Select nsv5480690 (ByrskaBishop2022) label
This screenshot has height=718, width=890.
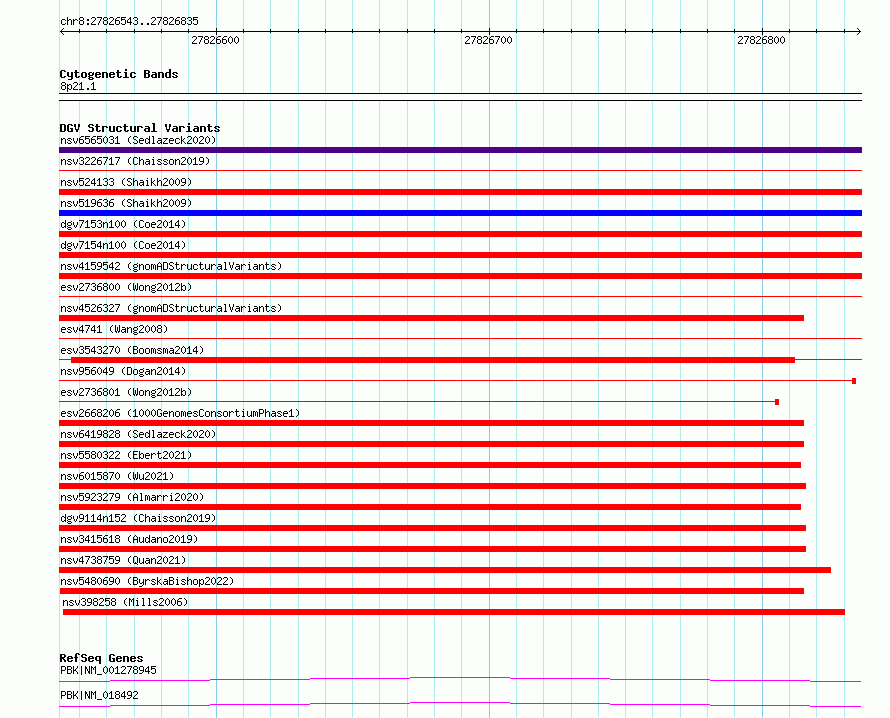(x=147, y=581)
